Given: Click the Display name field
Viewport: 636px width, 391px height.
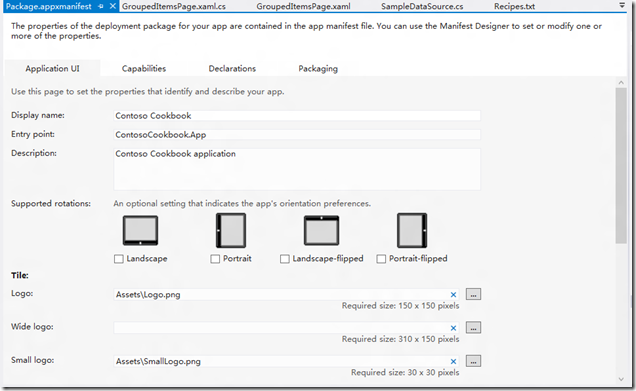Looking at the screenshot, I should point(297,116).
